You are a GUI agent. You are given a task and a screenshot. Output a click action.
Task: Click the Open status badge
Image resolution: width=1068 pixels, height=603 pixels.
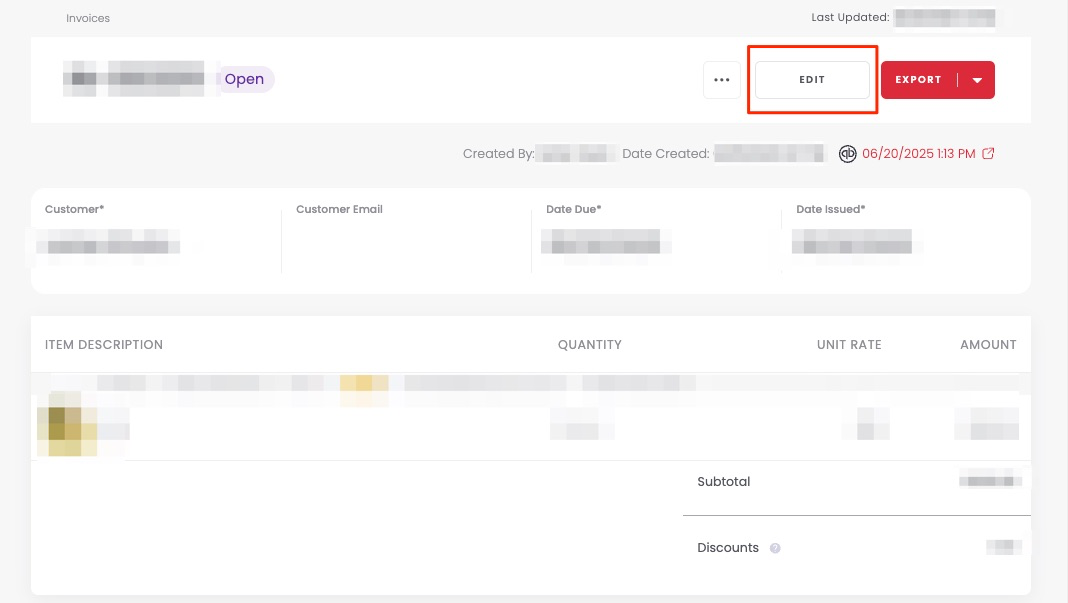[x=244, y=80]
